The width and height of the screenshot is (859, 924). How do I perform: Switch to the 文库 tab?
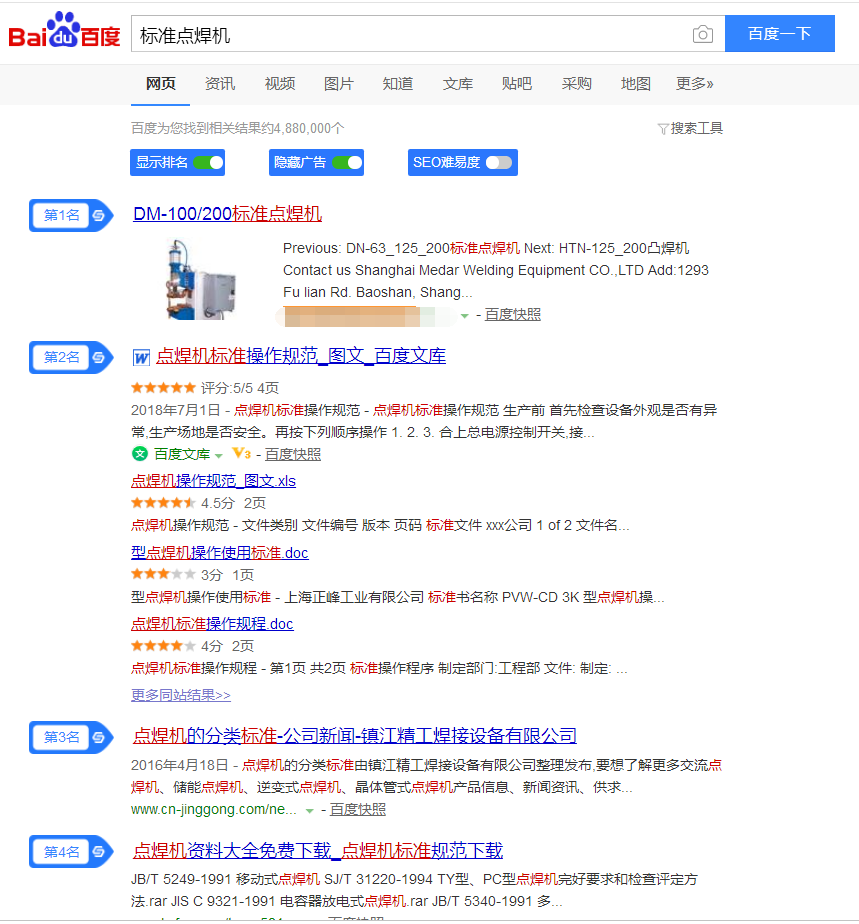coord(457,84)
